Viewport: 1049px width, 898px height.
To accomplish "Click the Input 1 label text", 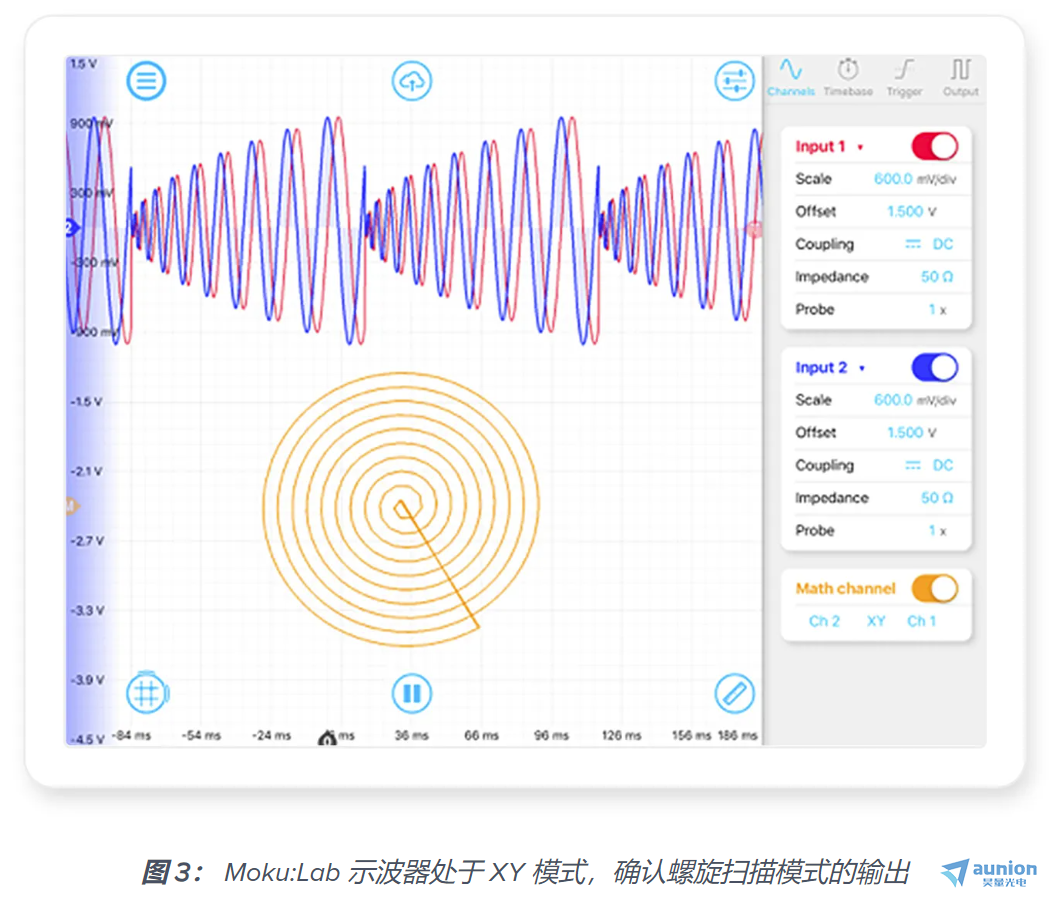I will pyautogui.click(x=820, y=147).
